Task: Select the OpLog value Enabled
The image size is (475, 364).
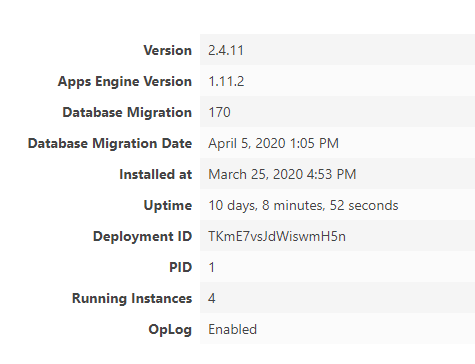Action: coord(233,329)
